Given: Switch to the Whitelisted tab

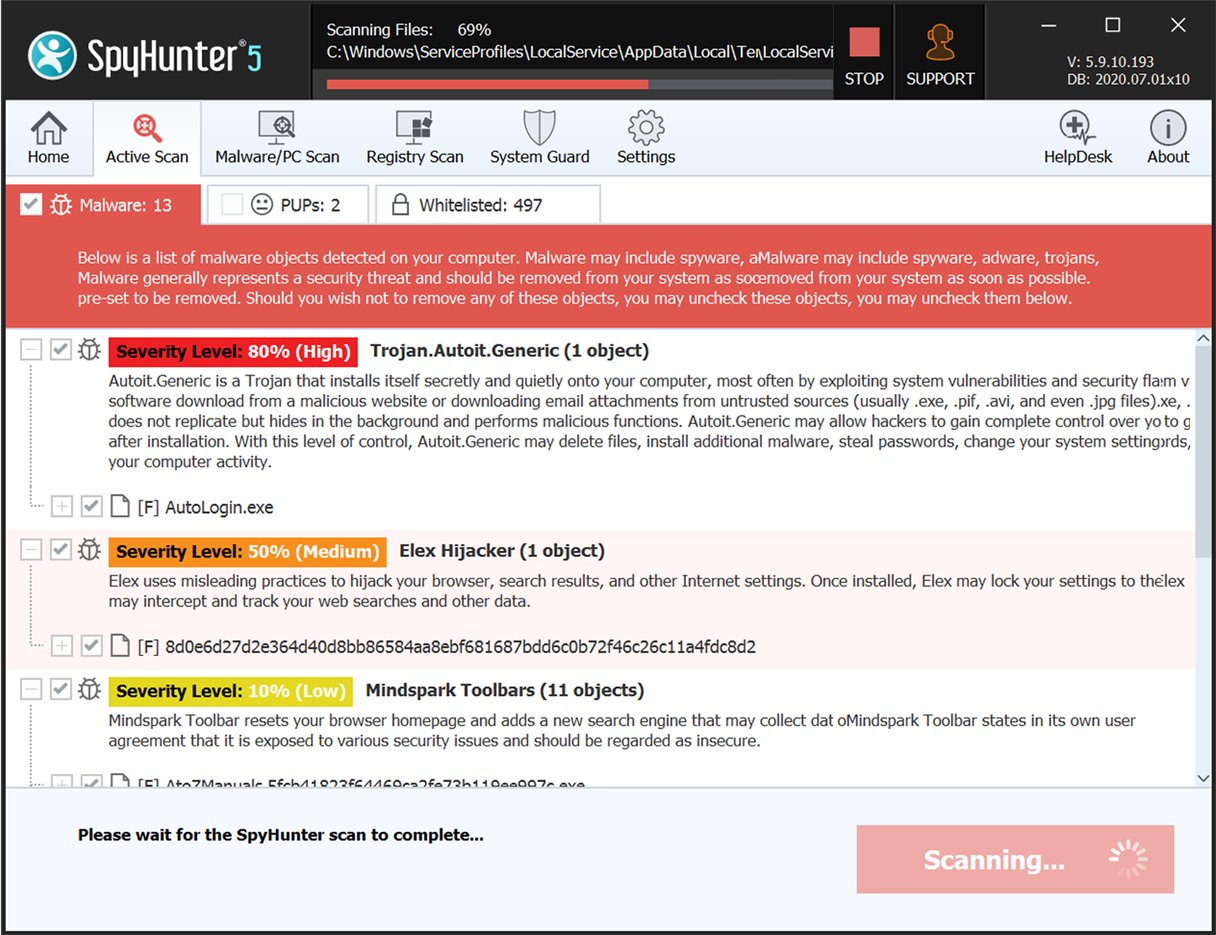Looking at the screenshot, I should pos(487,205).
